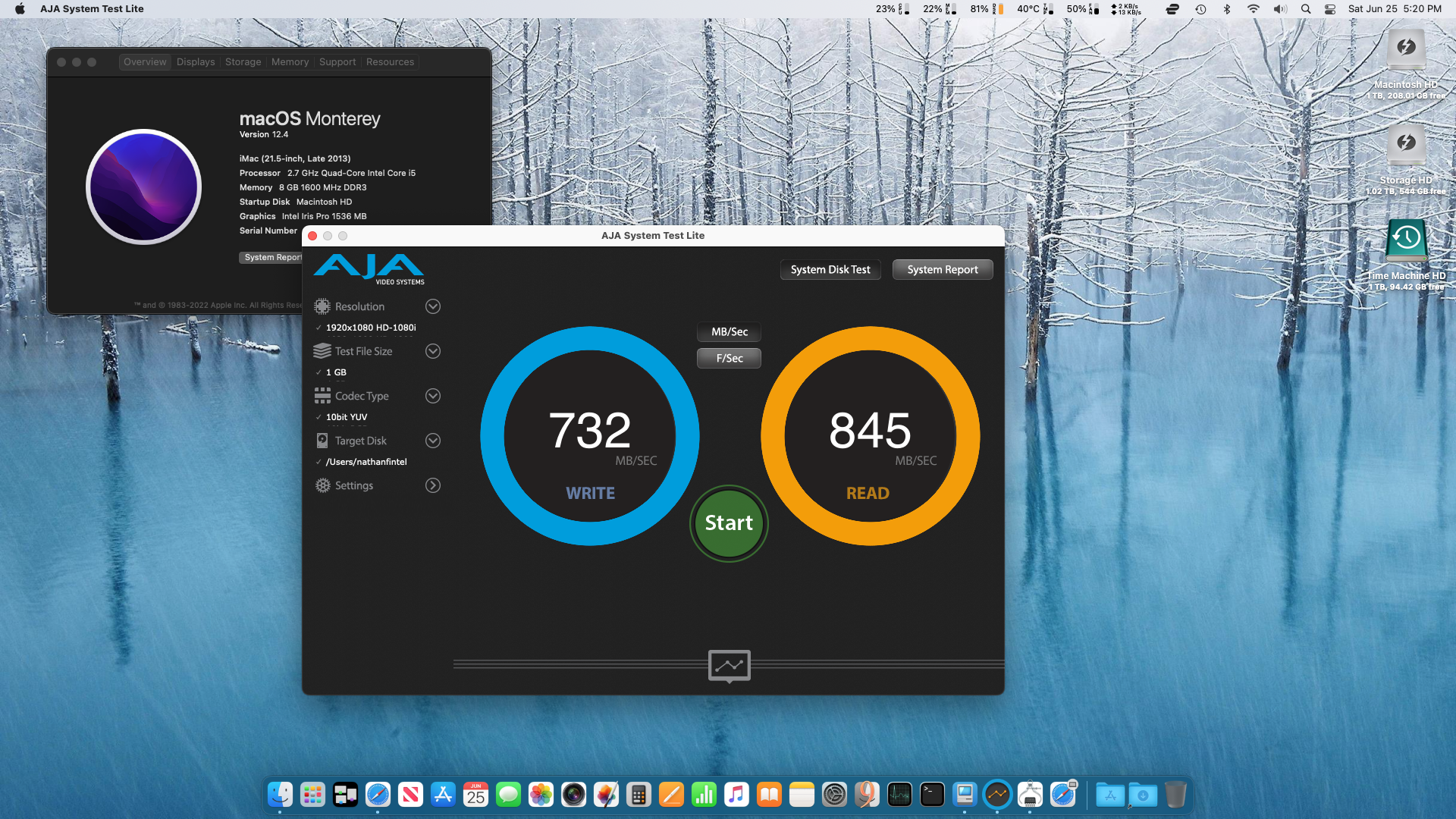Expand the Target Disk chevron
Screen dimensions: 1456x819
coord(433,441)
